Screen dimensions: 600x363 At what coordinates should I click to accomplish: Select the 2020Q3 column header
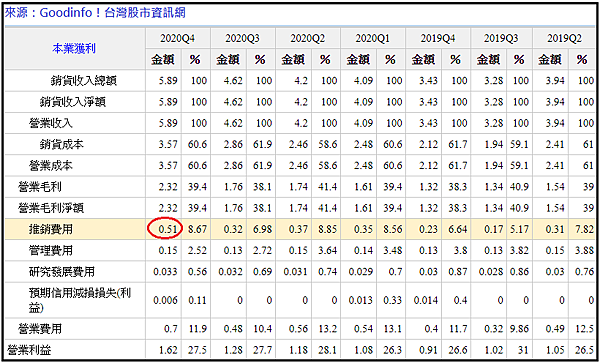tap(243, 38)
